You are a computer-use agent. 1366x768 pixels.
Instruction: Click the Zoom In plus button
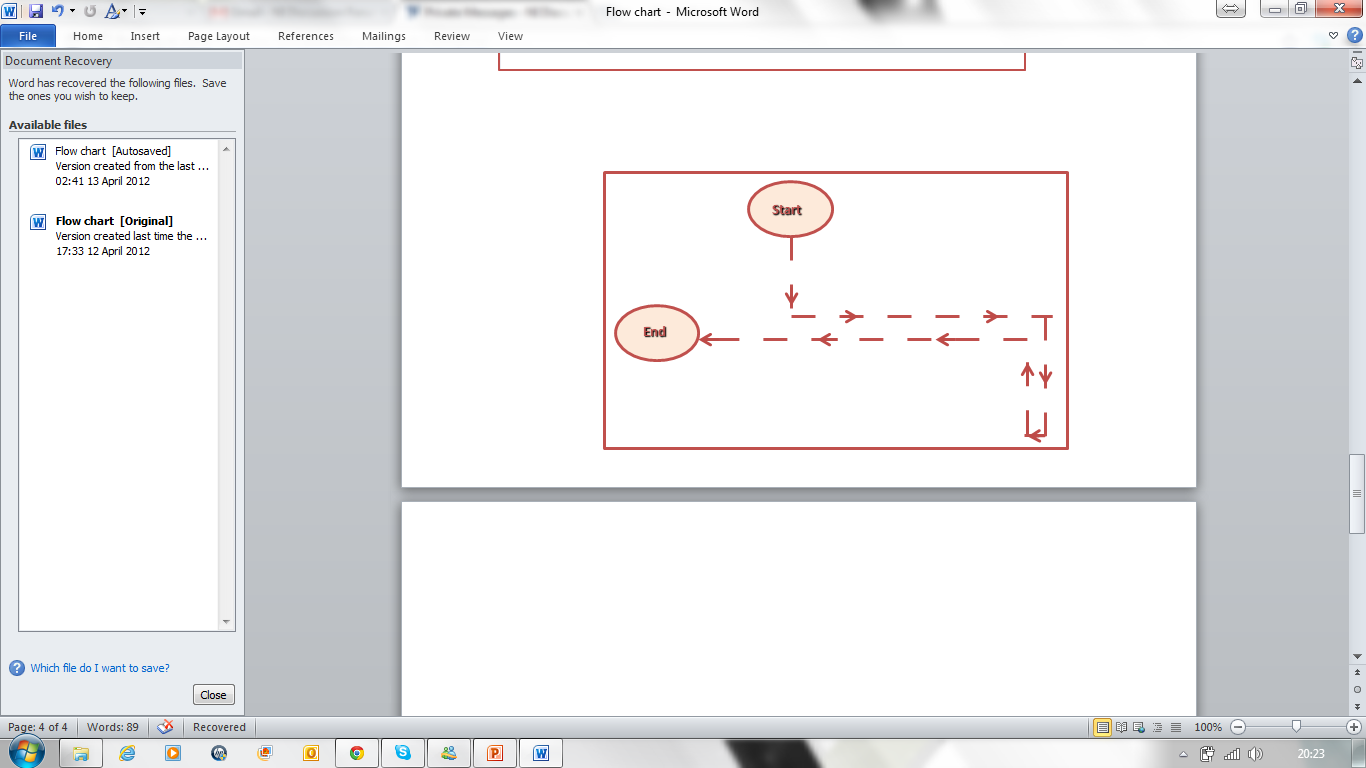point(1354,727)
